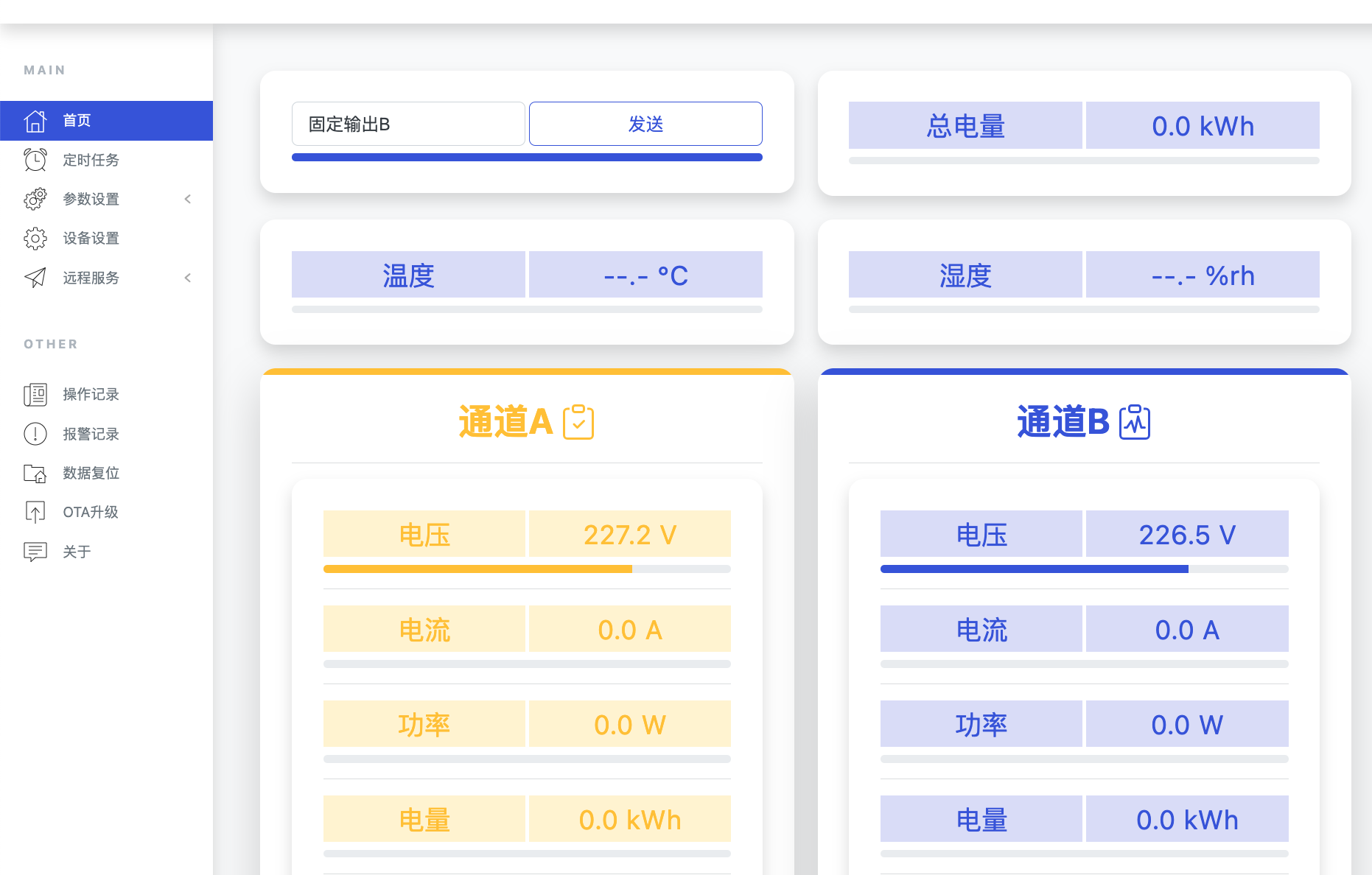Open the 首页 menu item
The image size is (1372, 875).
point(106,121)
